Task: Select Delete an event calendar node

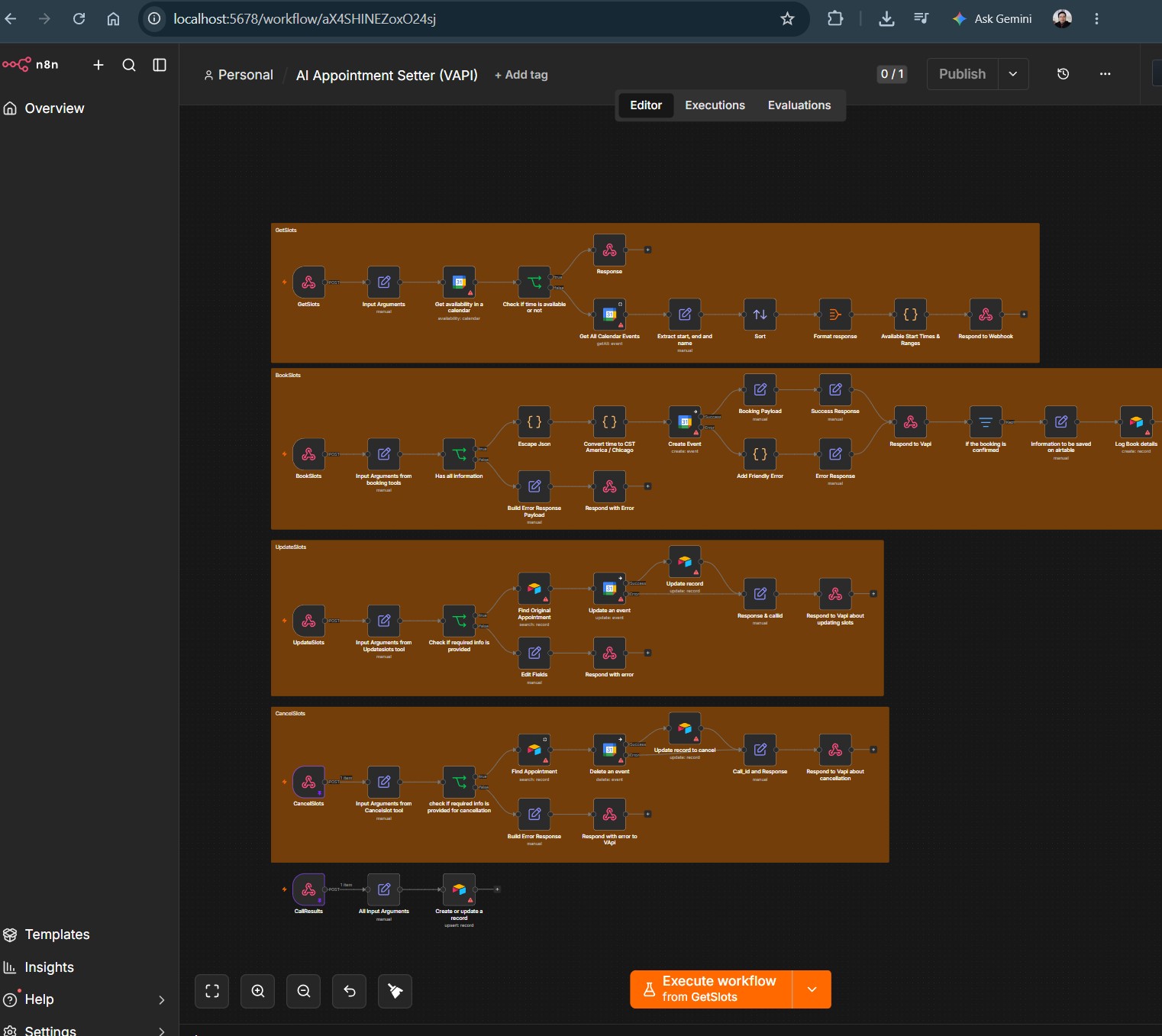Action: tap(609, 750)
